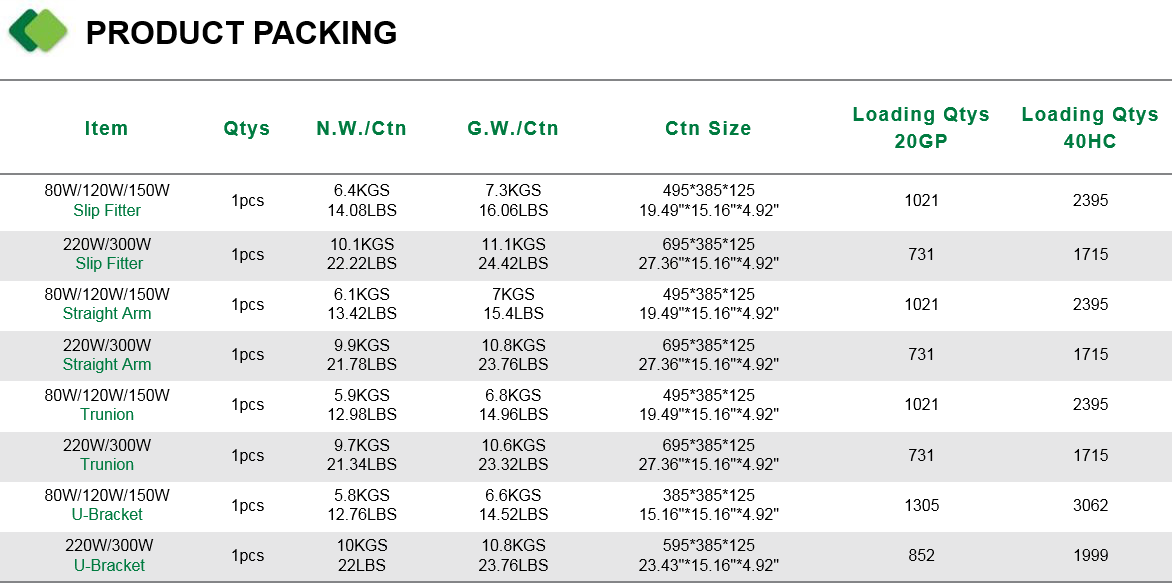Click the Ctn Size column header
This screenshot has width=1173, height=584.
pyautogui.click(x=708, y=128)
